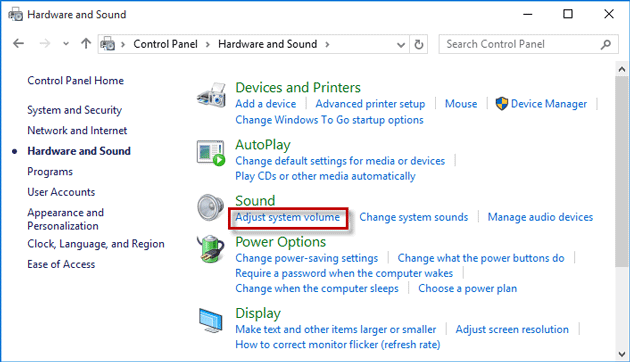Click How to correct monitor flicker
Image resolution: width=630 pixels, height=362 pixels.
pos(338,345)
